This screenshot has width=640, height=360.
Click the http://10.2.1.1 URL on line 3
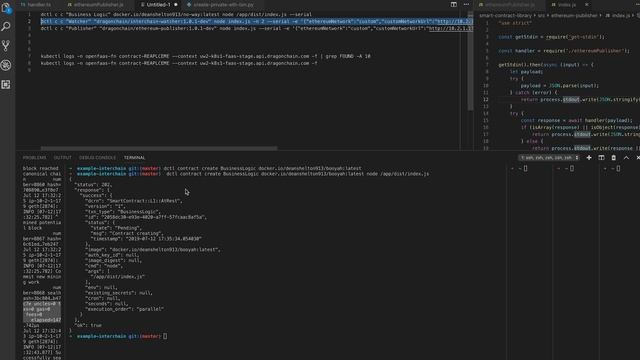(451, 28)
